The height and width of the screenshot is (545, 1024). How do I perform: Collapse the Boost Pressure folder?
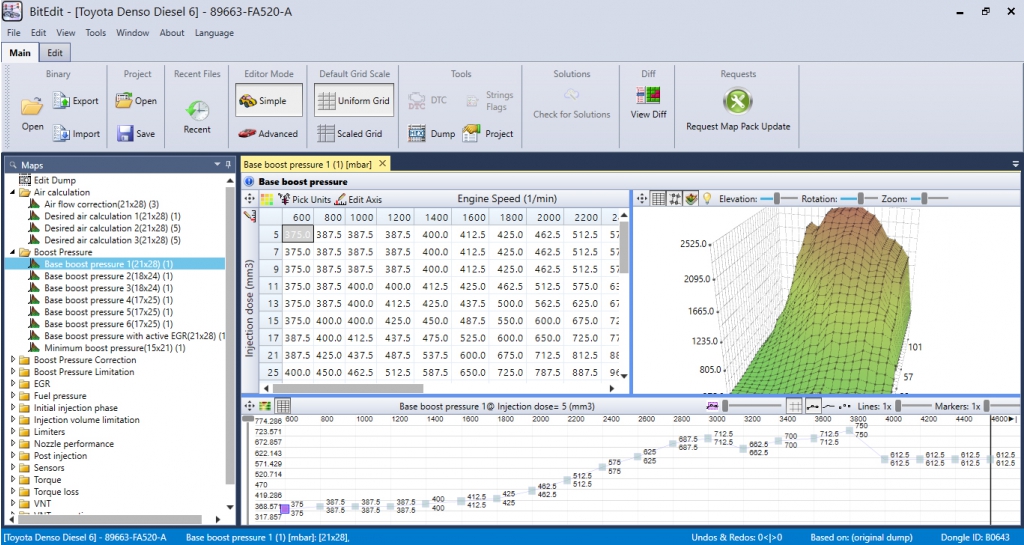point(12,252)
